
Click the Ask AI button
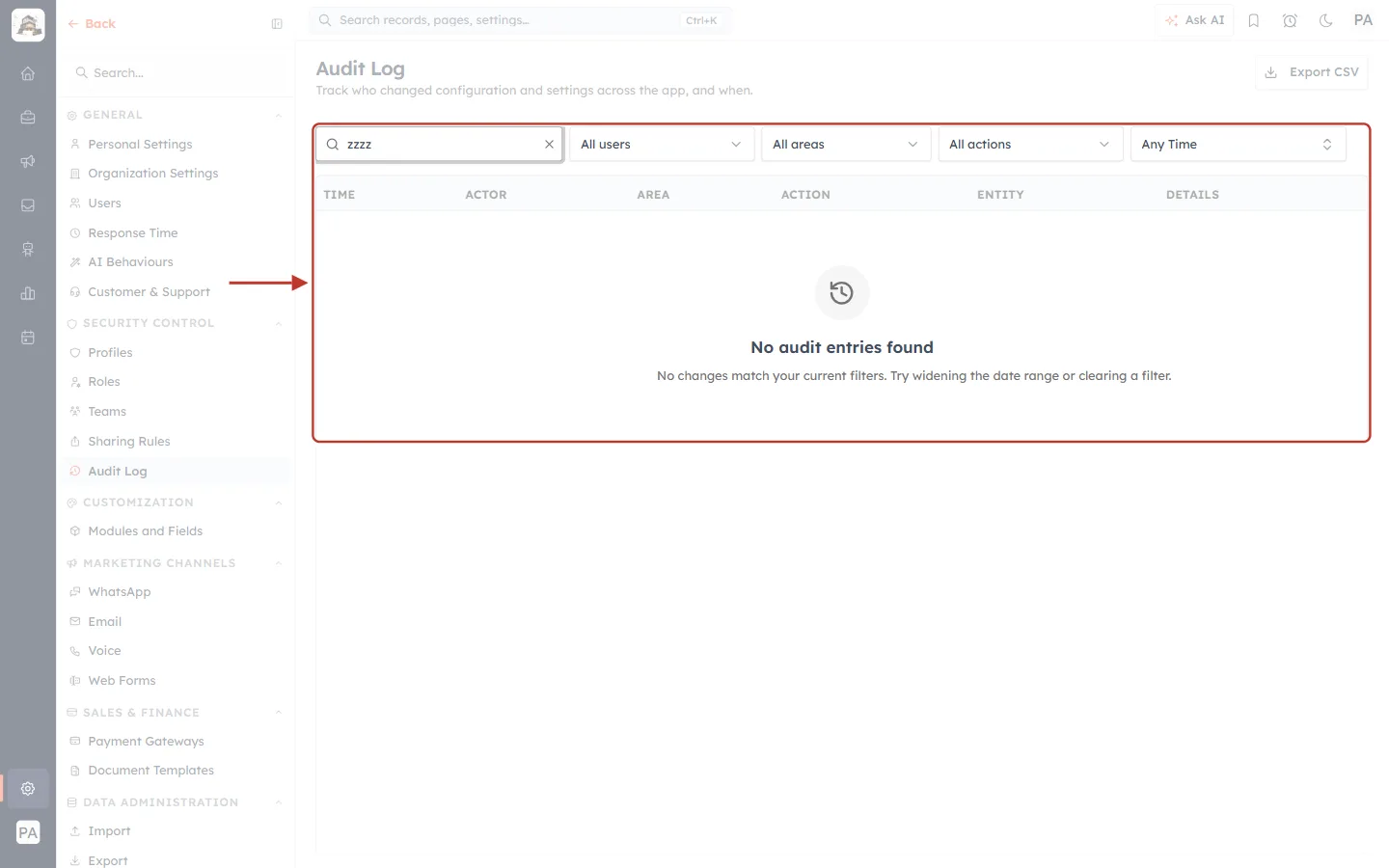coord(1195,20)
